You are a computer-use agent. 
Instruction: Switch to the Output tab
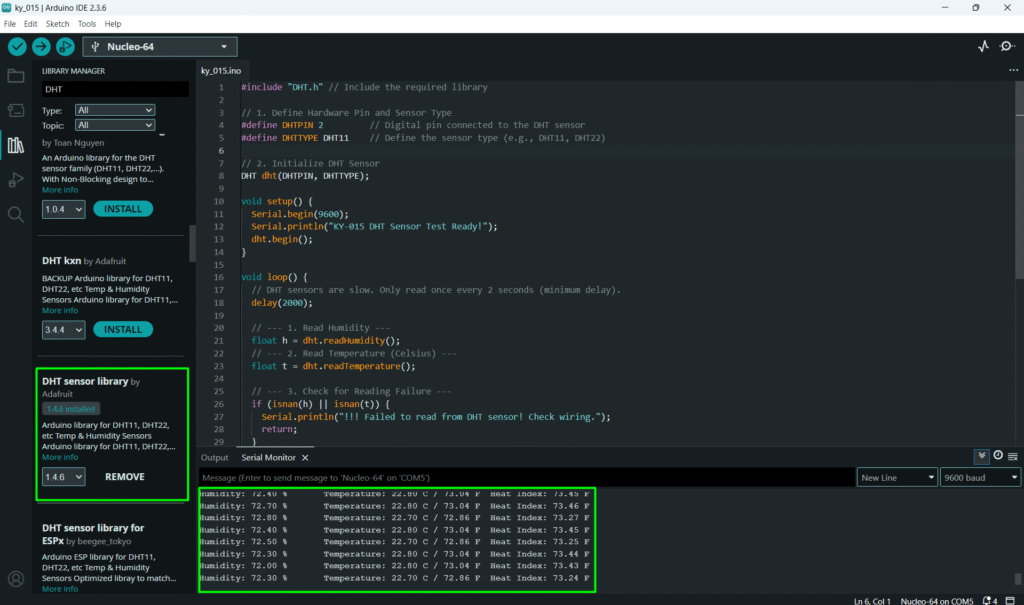click(214, 457)
